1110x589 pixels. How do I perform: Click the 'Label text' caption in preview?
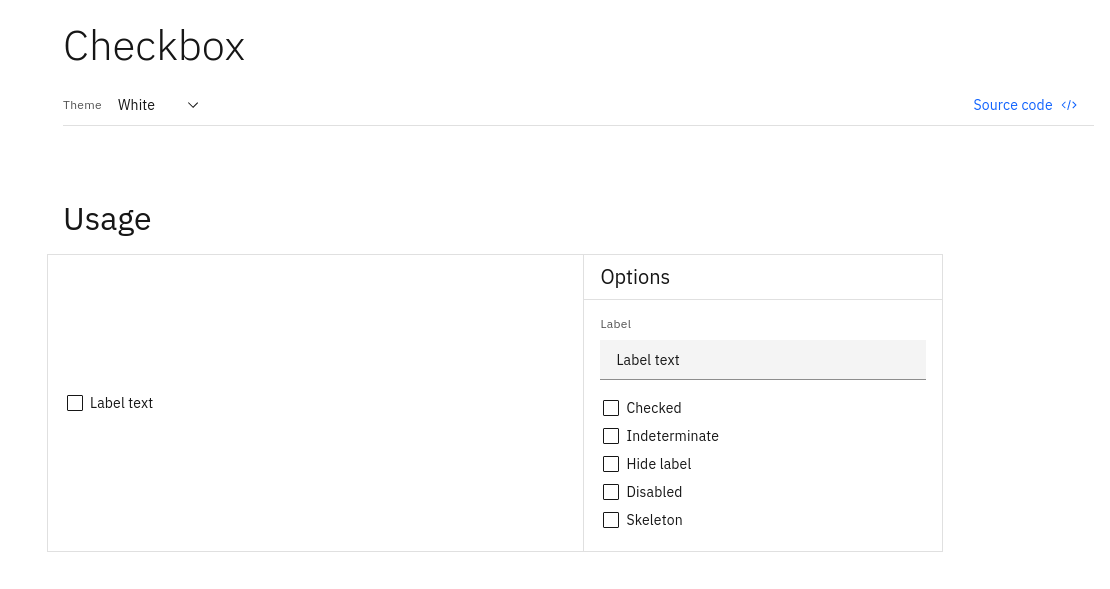coord(121,403)
